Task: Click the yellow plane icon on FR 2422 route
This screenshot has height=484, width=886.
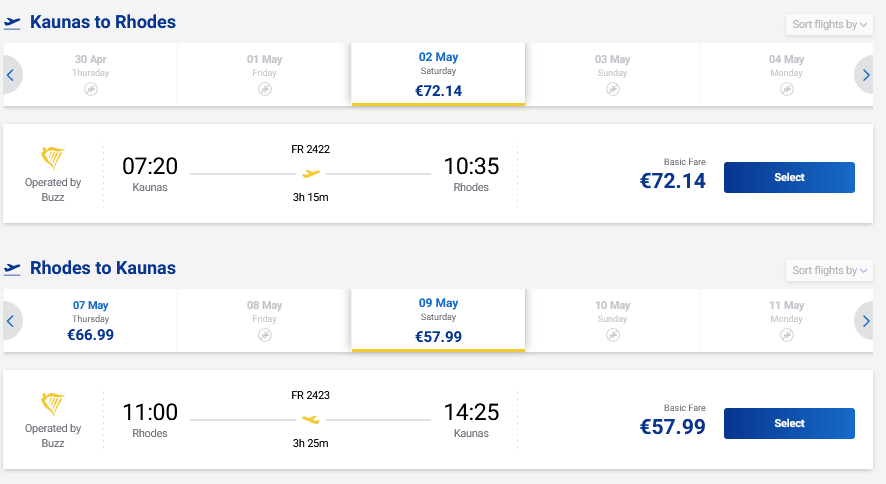Action: 311,173
